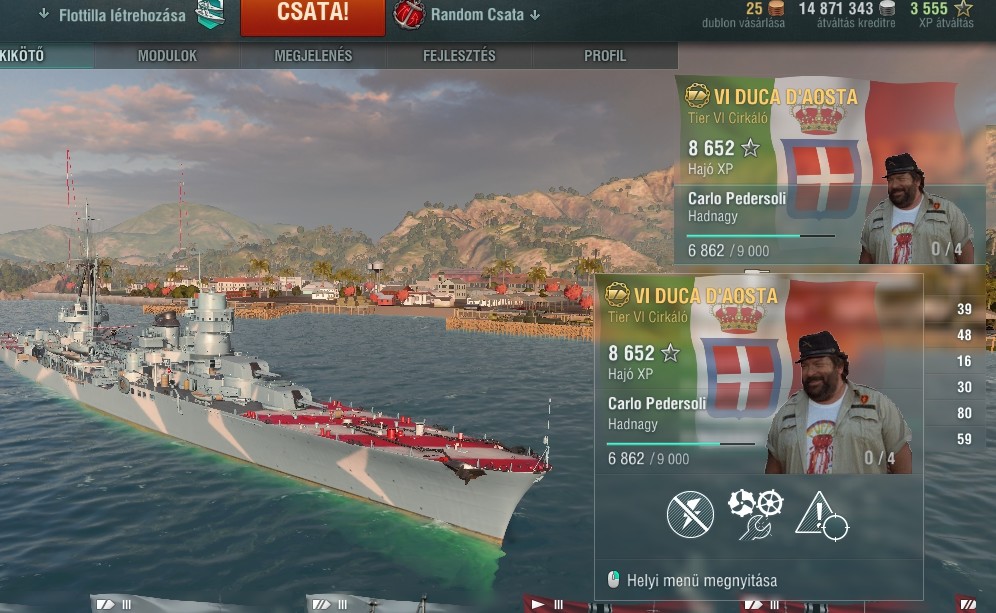Open the MEGJELENÉS tab

point(313,56)
